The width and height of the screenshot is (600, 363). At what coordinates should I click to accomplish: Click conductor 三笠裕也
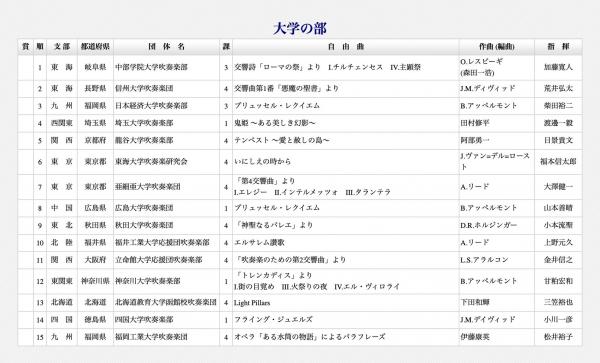[558, 303]
